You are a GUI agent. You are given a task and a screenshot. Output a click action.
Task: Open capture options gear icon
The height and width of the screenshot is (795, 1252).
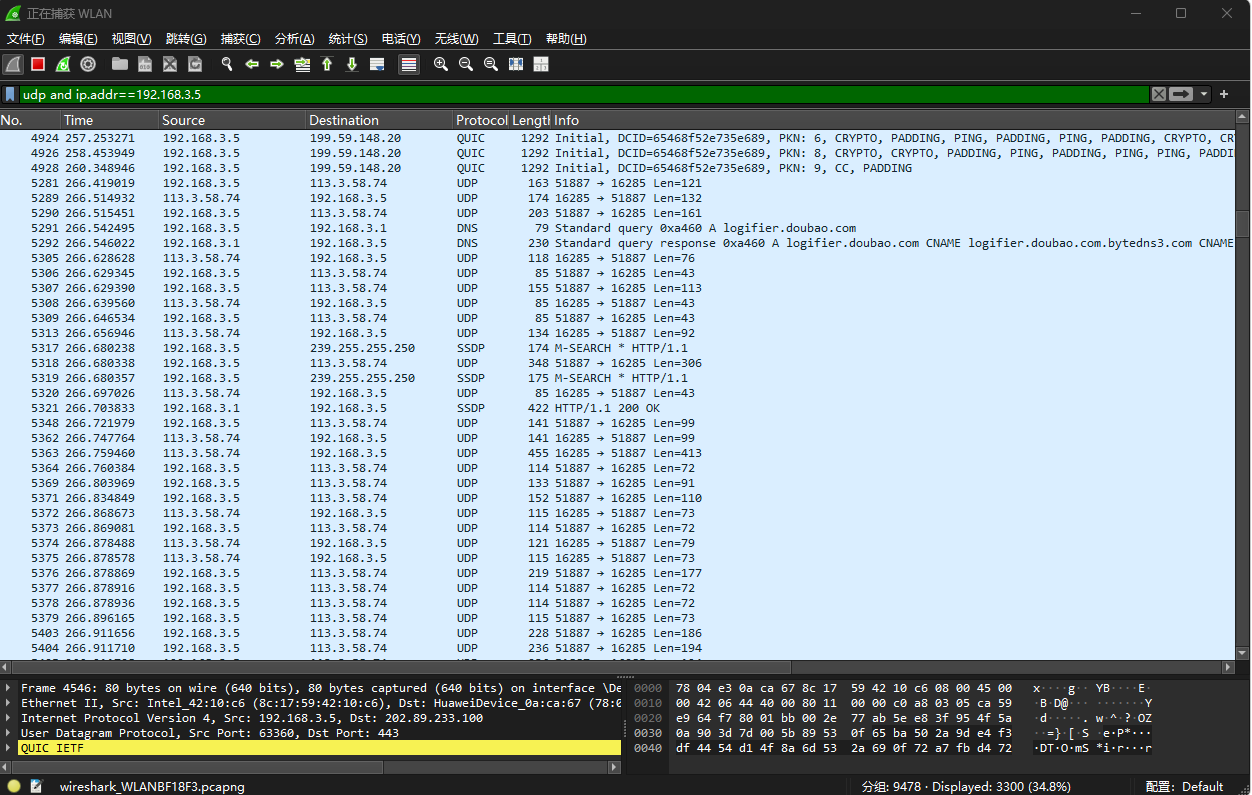pos(88,64)
